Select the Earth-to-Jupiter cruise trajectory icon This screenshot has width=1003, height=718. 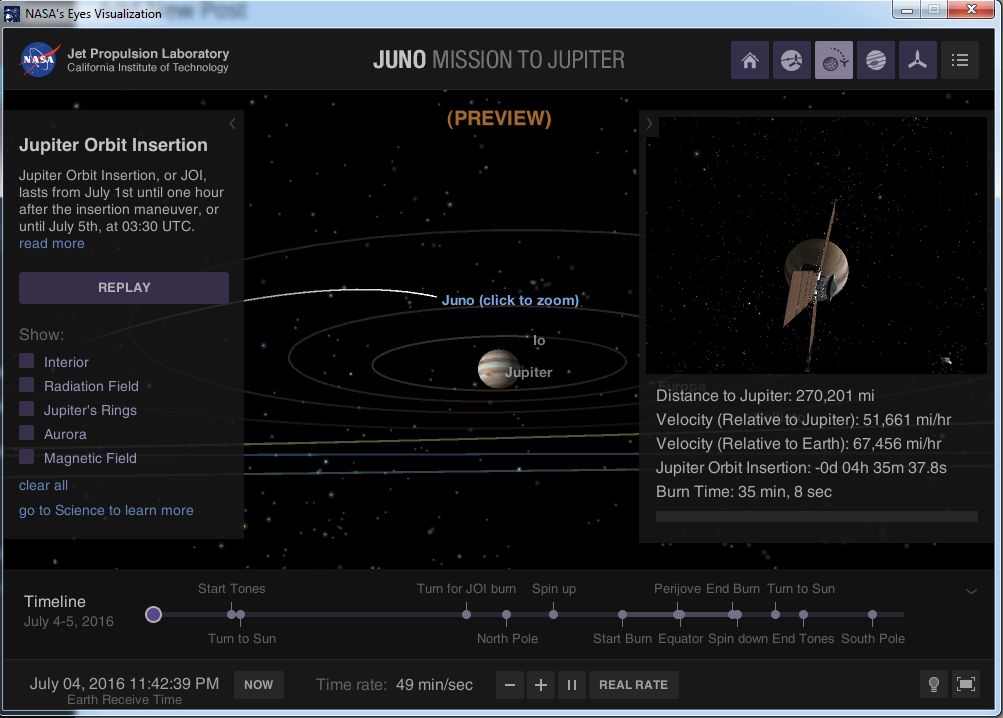tap(792, 61)
